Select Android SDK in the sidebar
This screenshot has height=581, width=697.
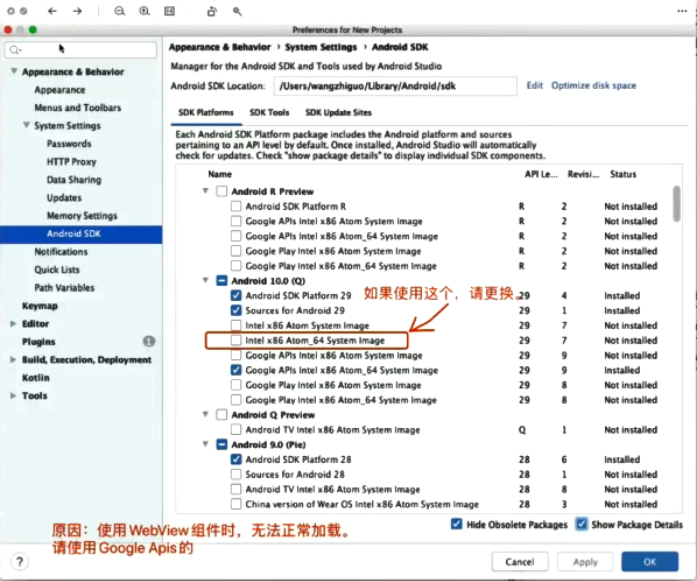click(x=81, y=234)
